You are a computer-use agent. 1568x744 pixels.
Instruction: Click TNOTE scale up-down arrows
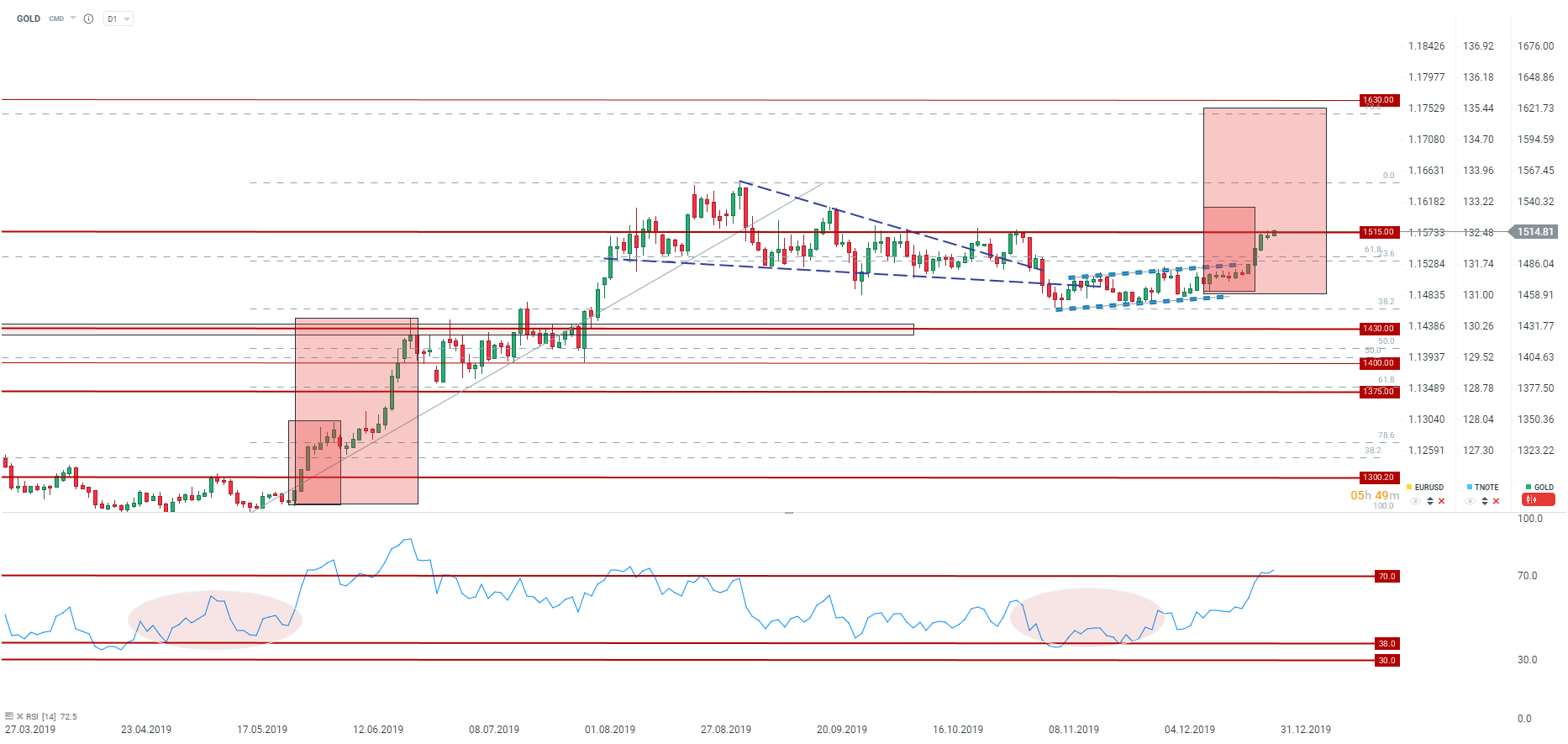pos(1485,501)
